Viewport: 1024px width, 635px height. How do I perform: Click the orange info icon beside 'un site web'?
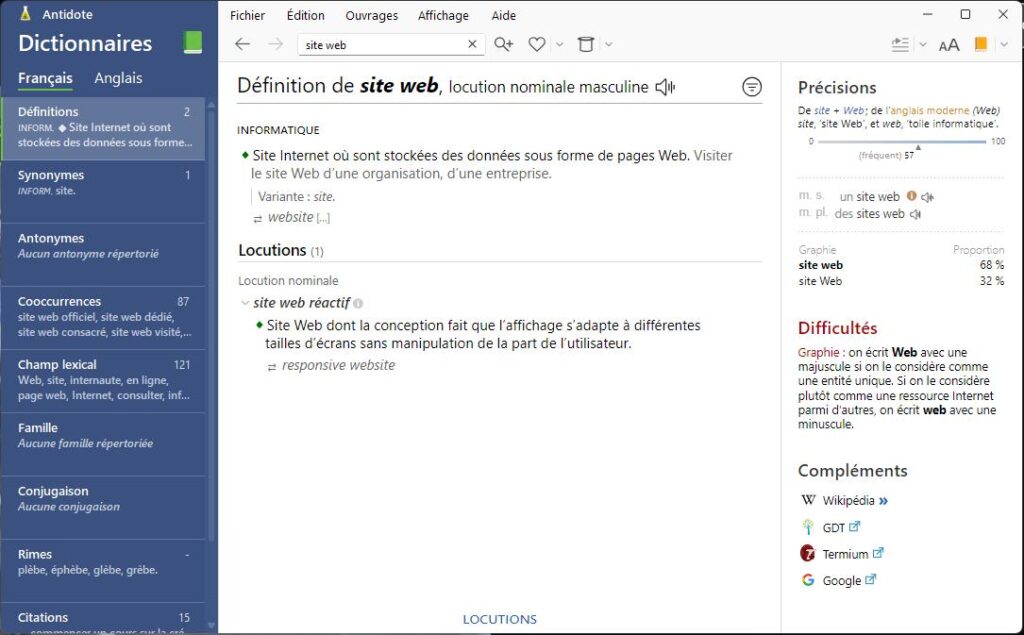coord(912,196)
